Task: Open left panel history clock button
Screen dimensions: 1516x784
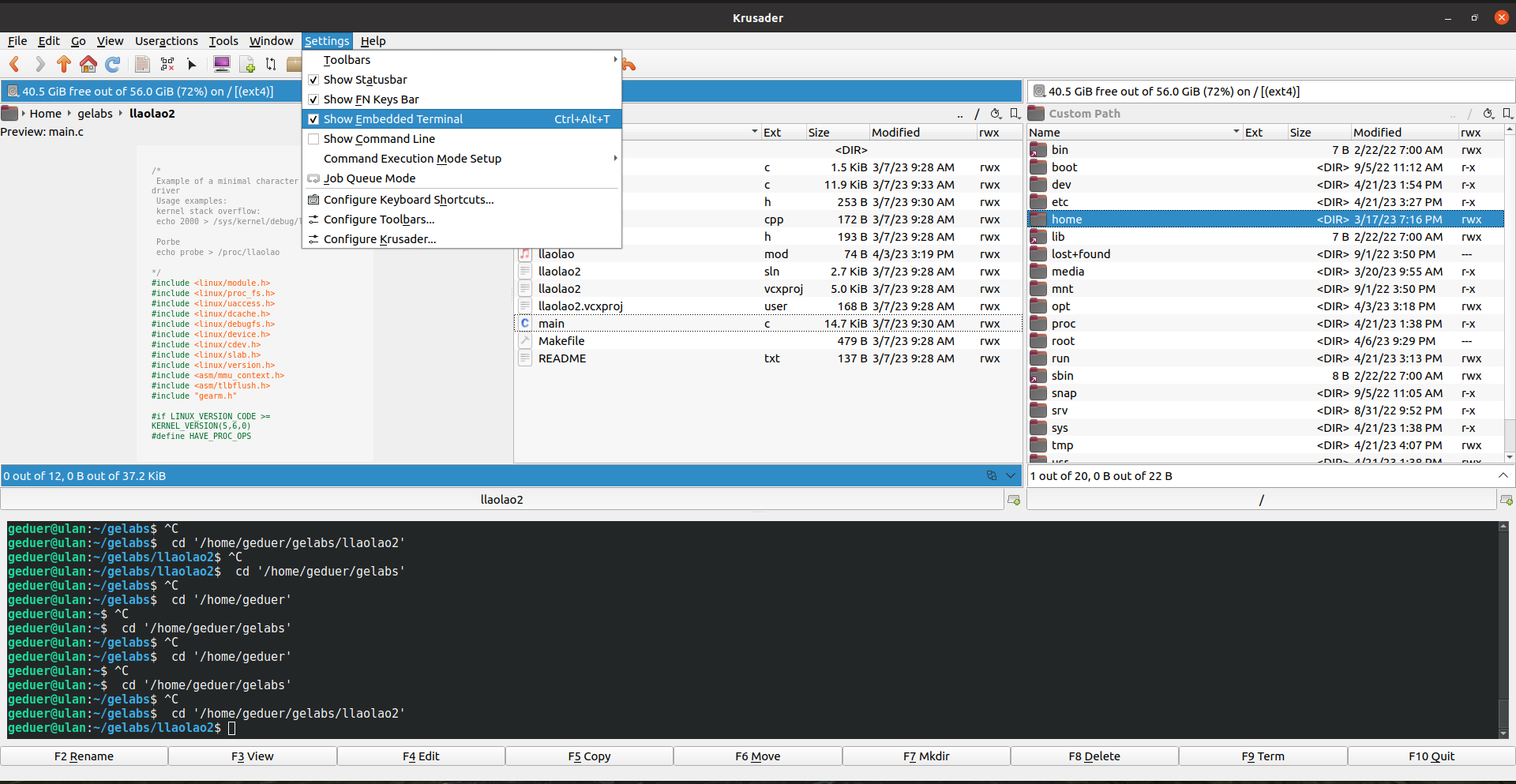Action: click(996, 114)
